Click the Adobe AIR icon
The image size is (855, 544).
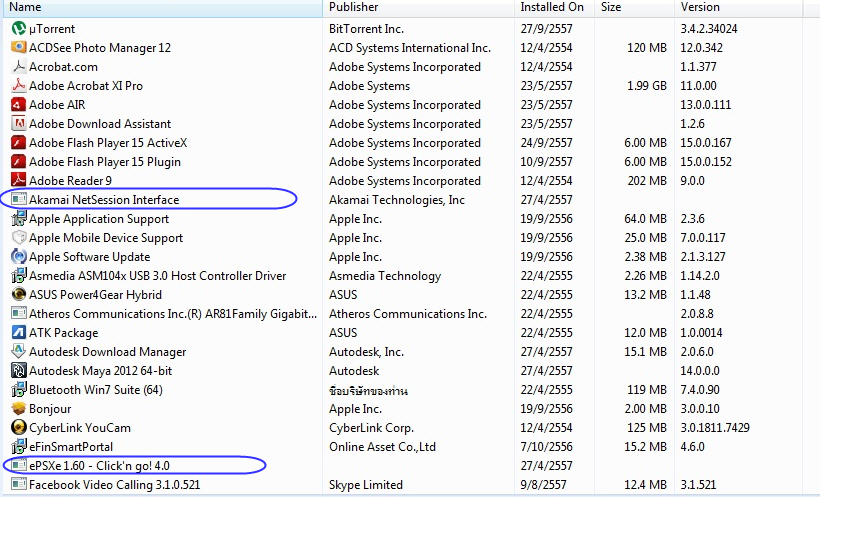point(19,105)
